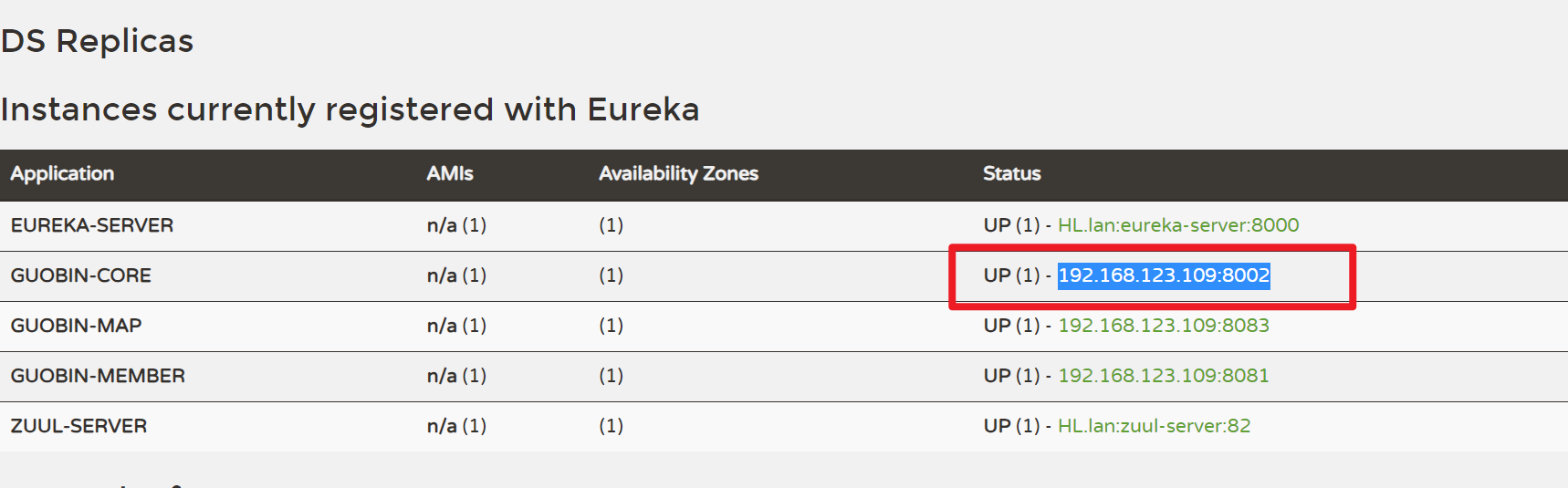Open the HL.lan:zuul-server:82 link
This screenshot has height=488, width=1568.
(1154, 426)
